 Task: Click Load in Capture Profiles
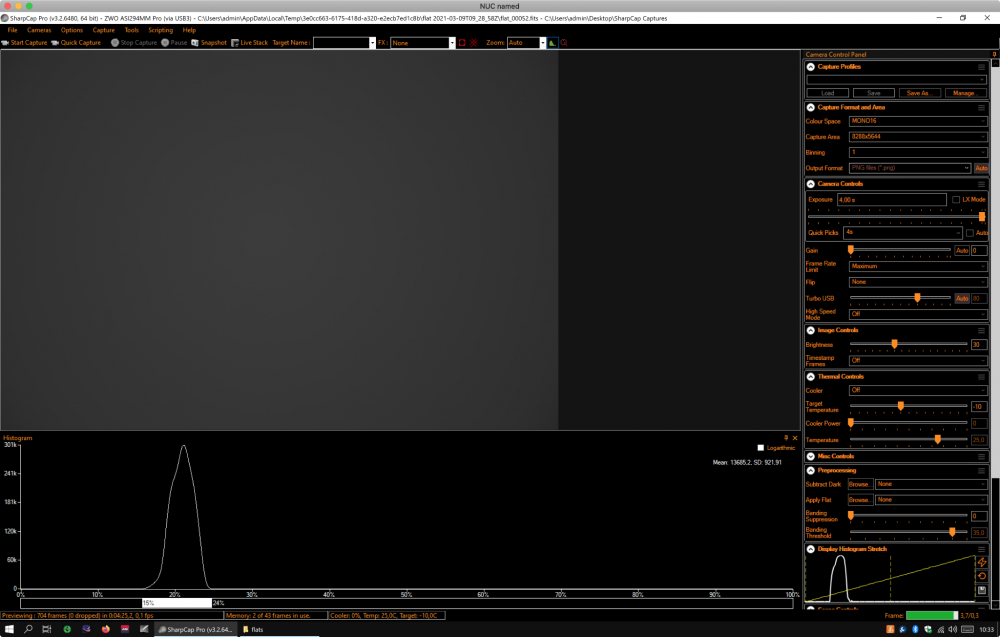(x=828, y=93)
